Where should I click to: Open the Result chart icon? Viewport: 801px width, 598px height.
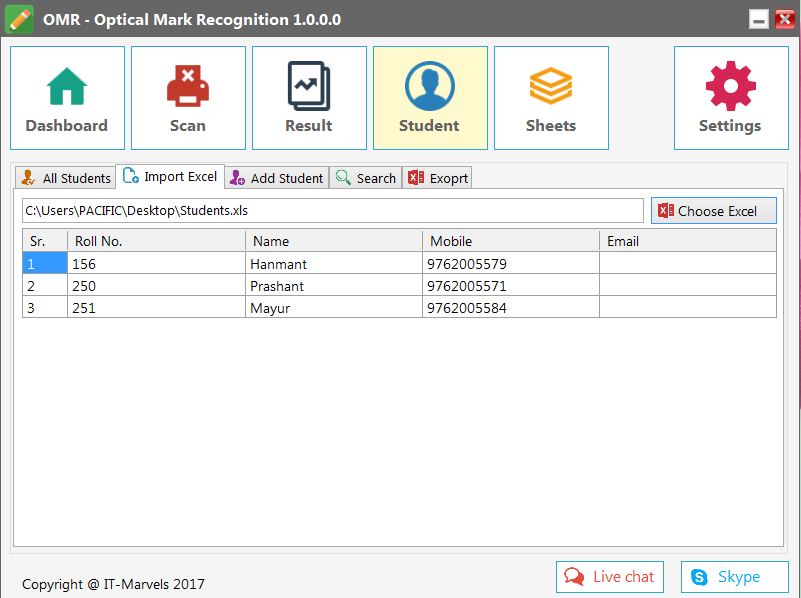pos(309,86)
